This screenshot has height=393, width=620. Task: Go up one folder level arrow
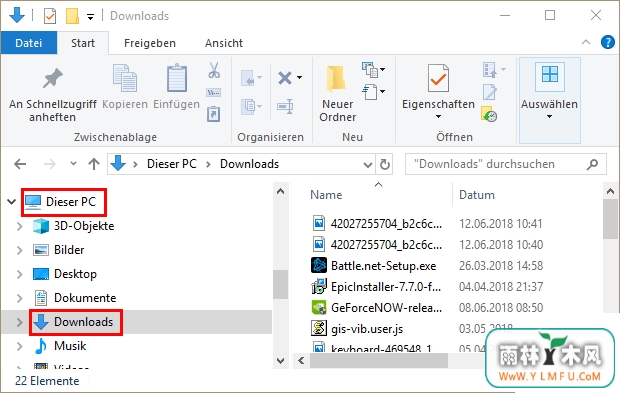[x=94, y=164]
